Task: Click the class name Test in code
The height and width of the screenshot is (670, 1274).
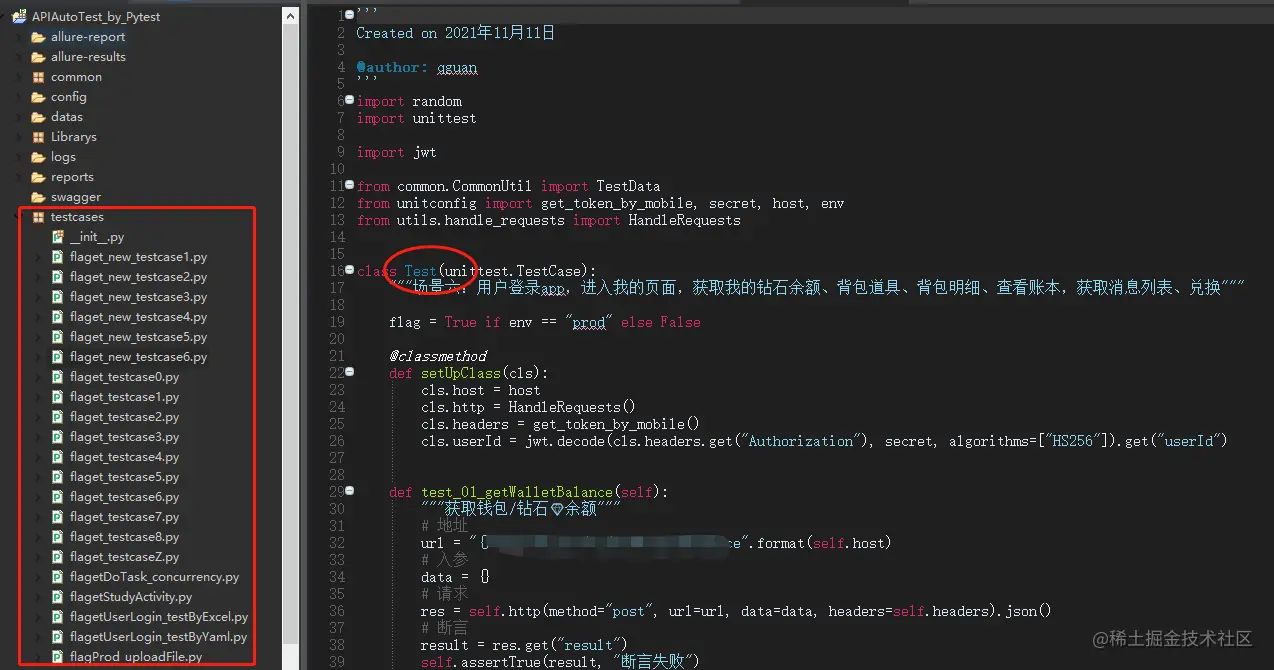Action: pos(420,271)
